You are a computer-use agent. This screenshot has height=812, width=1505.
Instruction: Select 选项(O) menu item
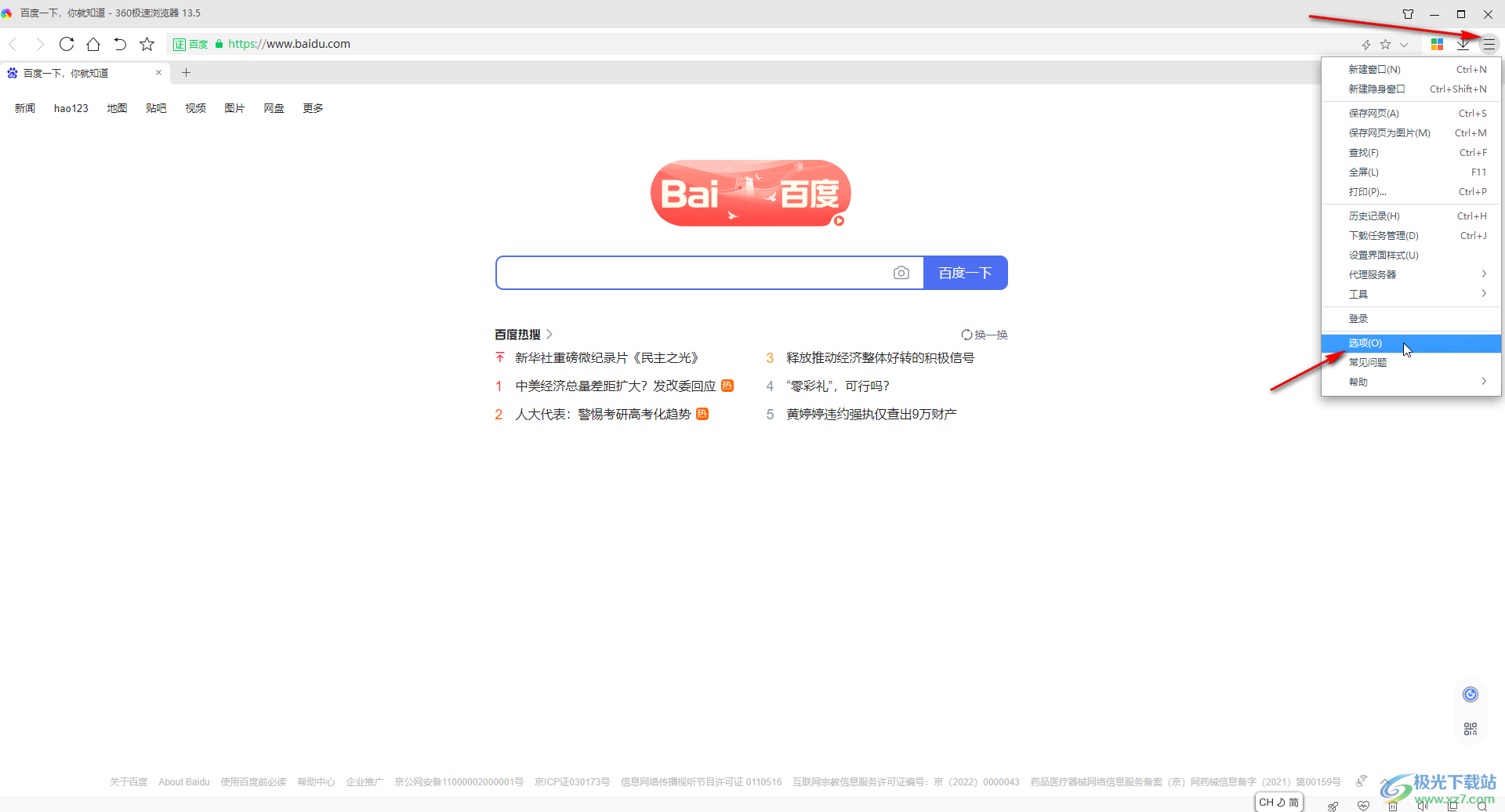click(1411, 343)
